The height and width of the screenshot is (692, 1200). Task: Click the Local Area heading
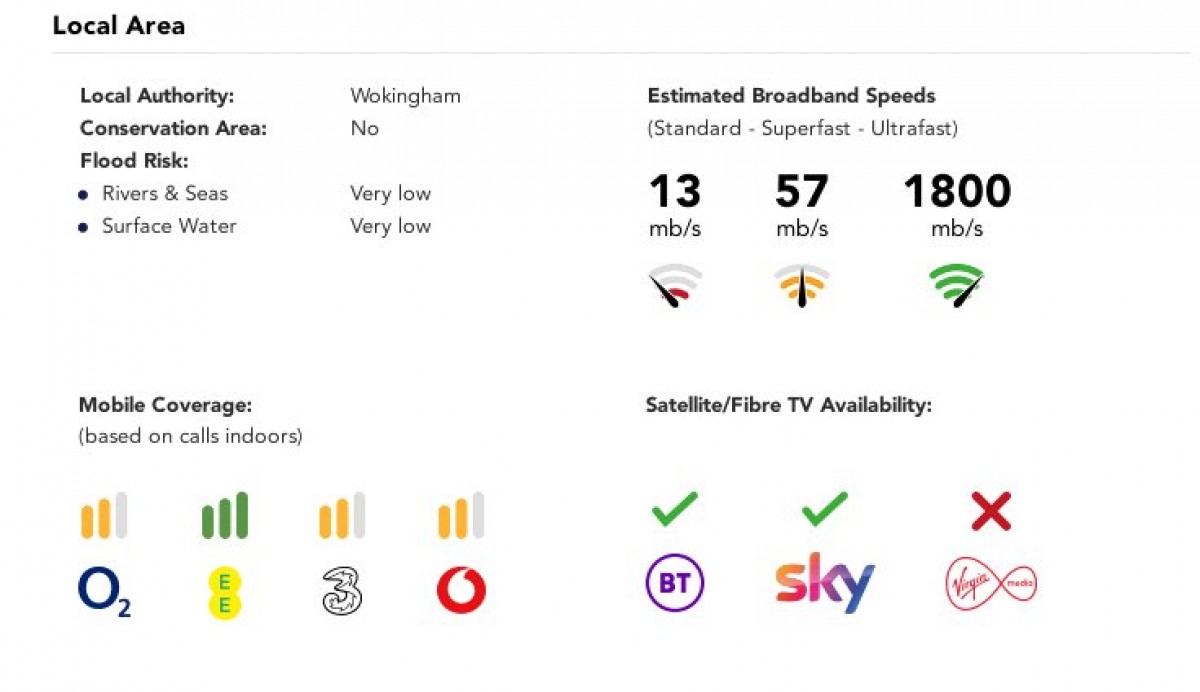click(x=119, y=26)
